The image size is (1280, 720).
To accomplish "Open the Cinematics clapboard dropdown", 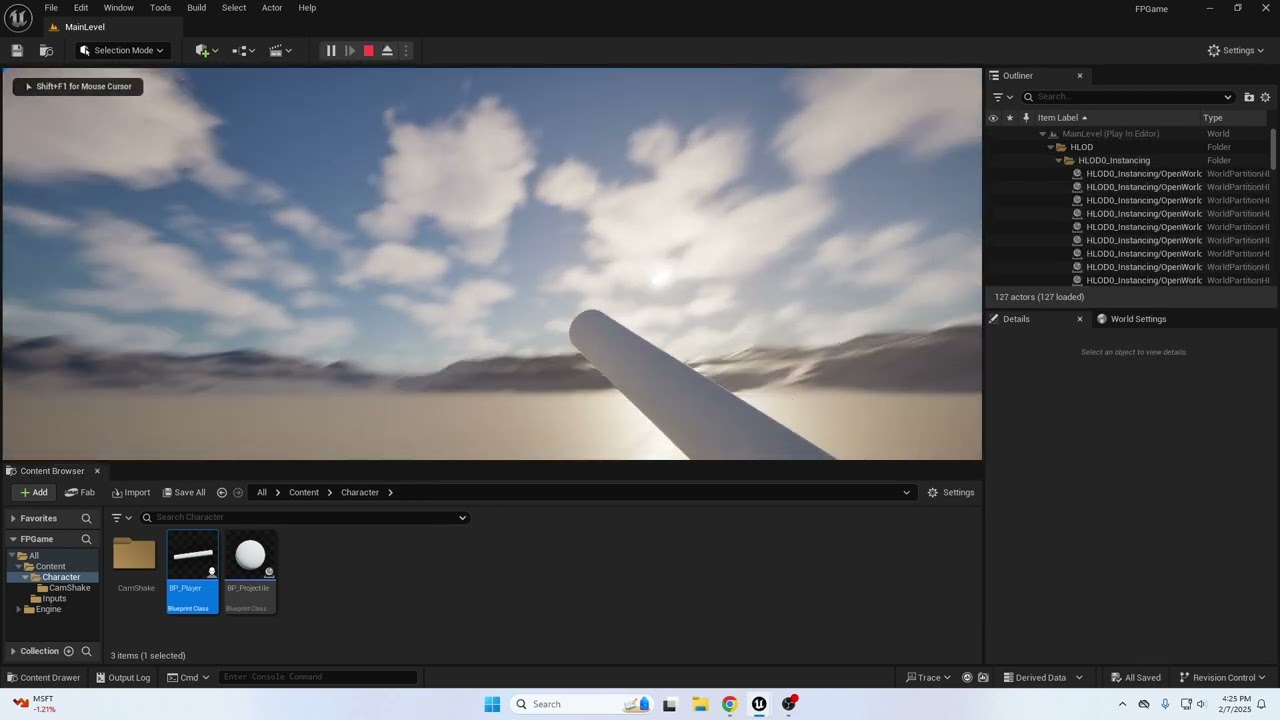I will click(x=280, y=51).
